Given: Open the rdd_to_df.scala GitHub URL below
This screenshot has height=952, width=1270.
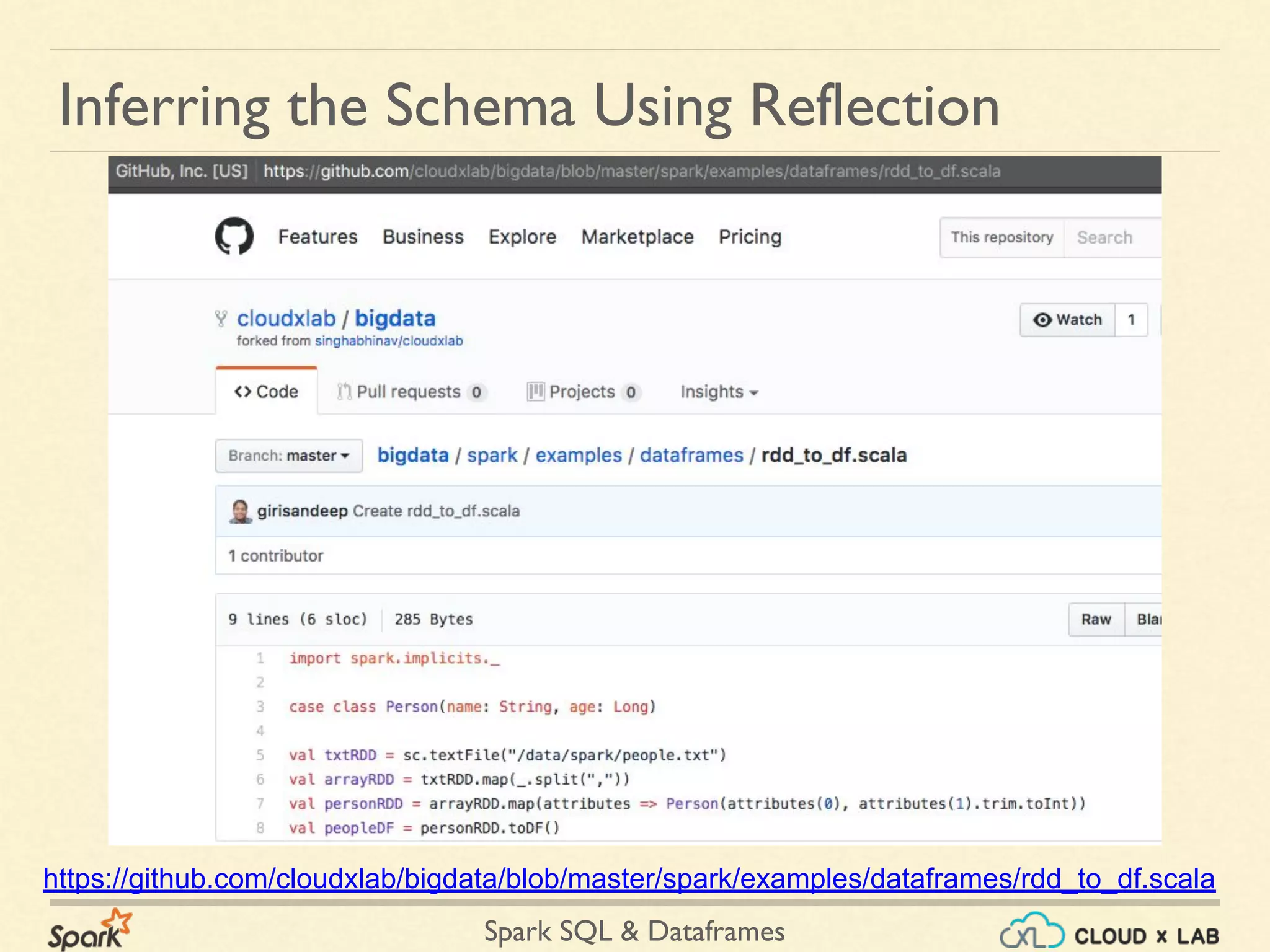Looking at the screenshot, I should pyautogui.click(x=629, y=879).
